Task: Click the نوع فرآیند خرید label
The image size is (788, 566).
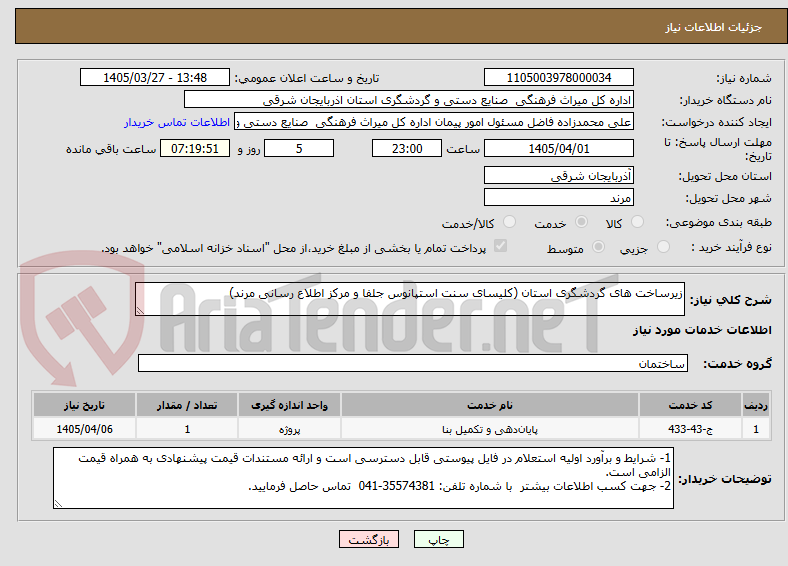Action: click(x=731, y=247)
